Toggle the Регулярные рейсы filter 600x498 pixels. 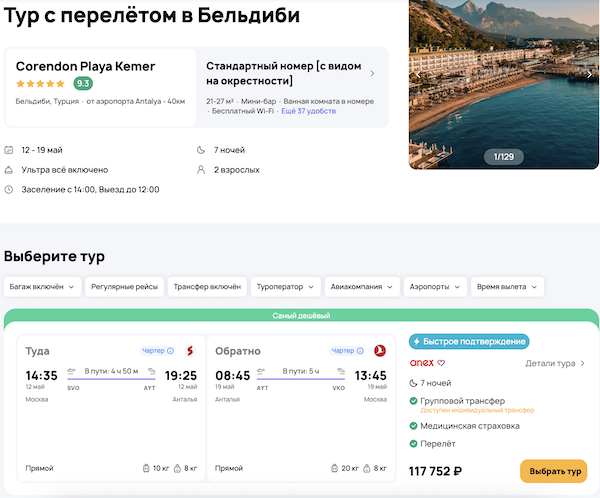pyautogui.click(x=124, y=287)
